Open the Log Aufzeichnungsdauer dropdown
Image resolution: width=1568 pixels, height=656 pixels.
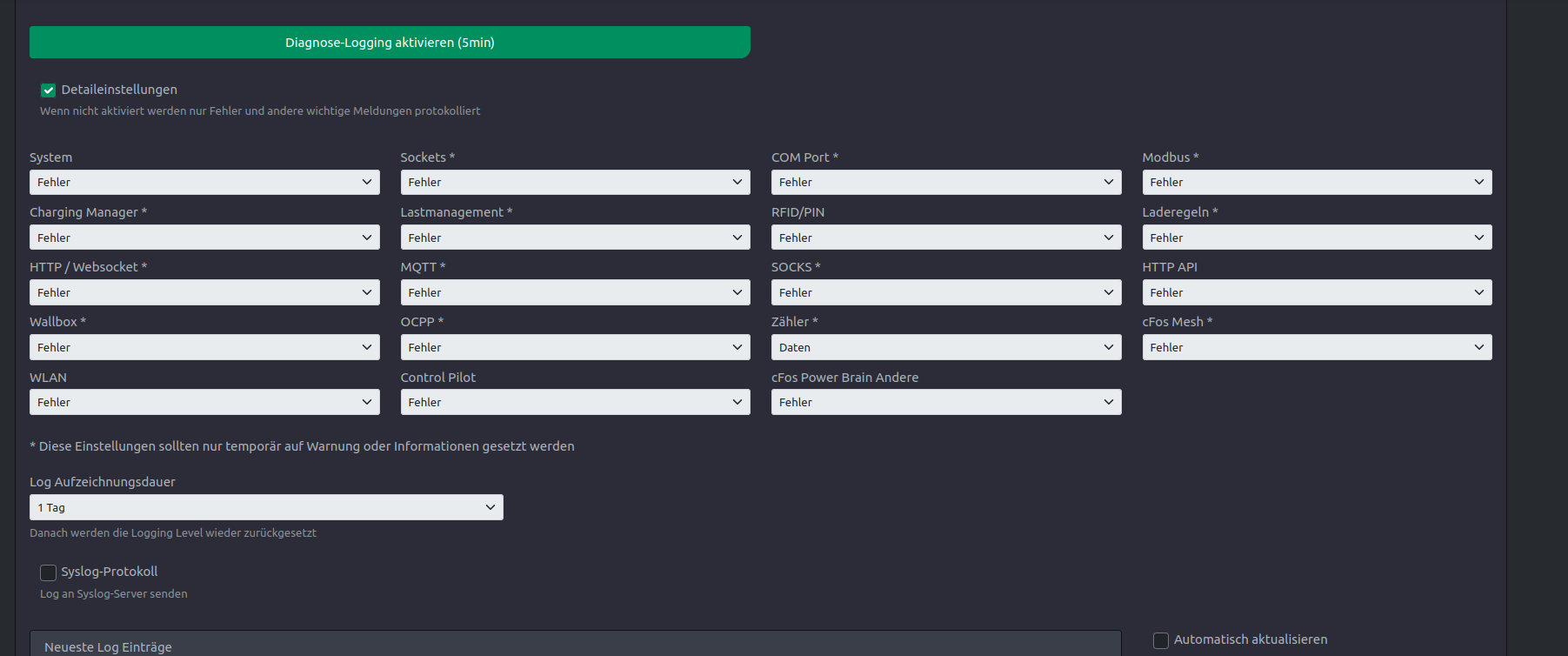[266, 507]
